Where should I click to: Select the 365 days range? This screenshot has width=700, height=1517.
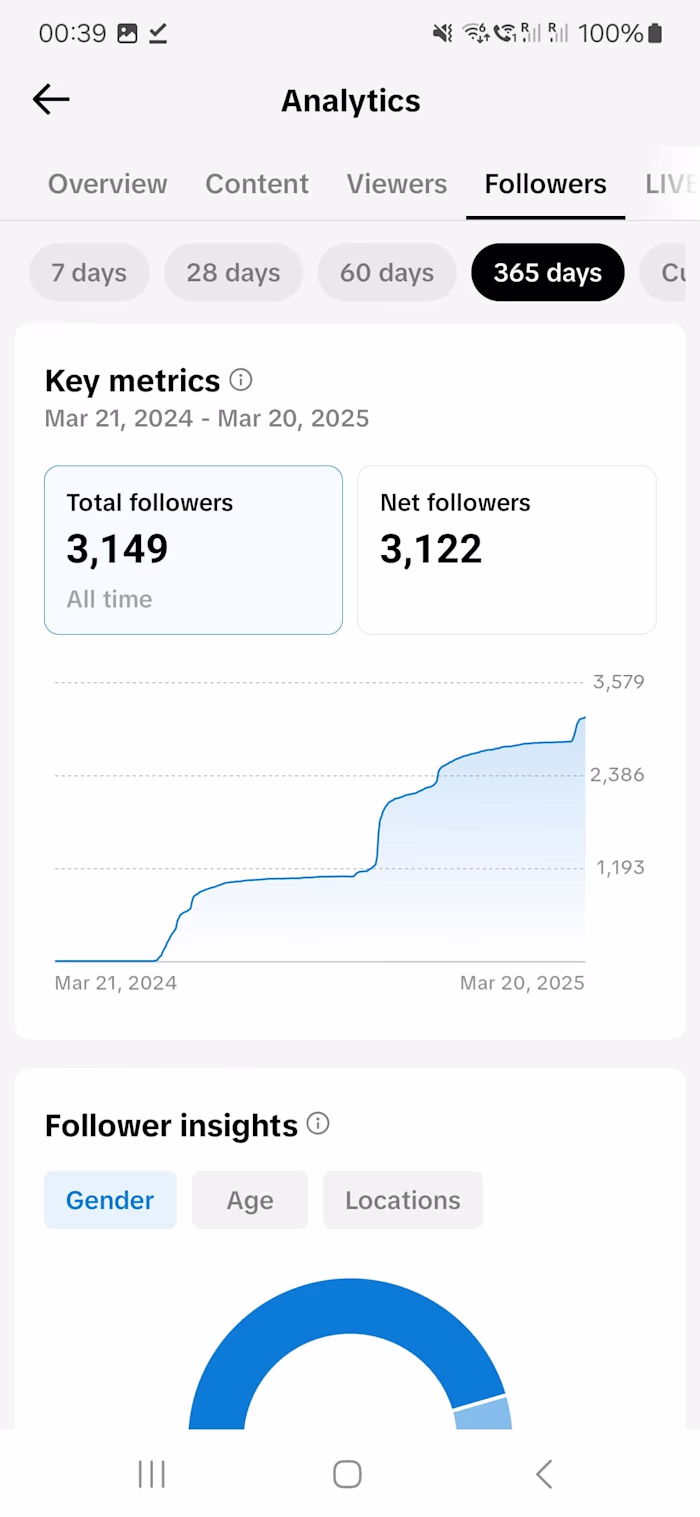click(548, 272)
